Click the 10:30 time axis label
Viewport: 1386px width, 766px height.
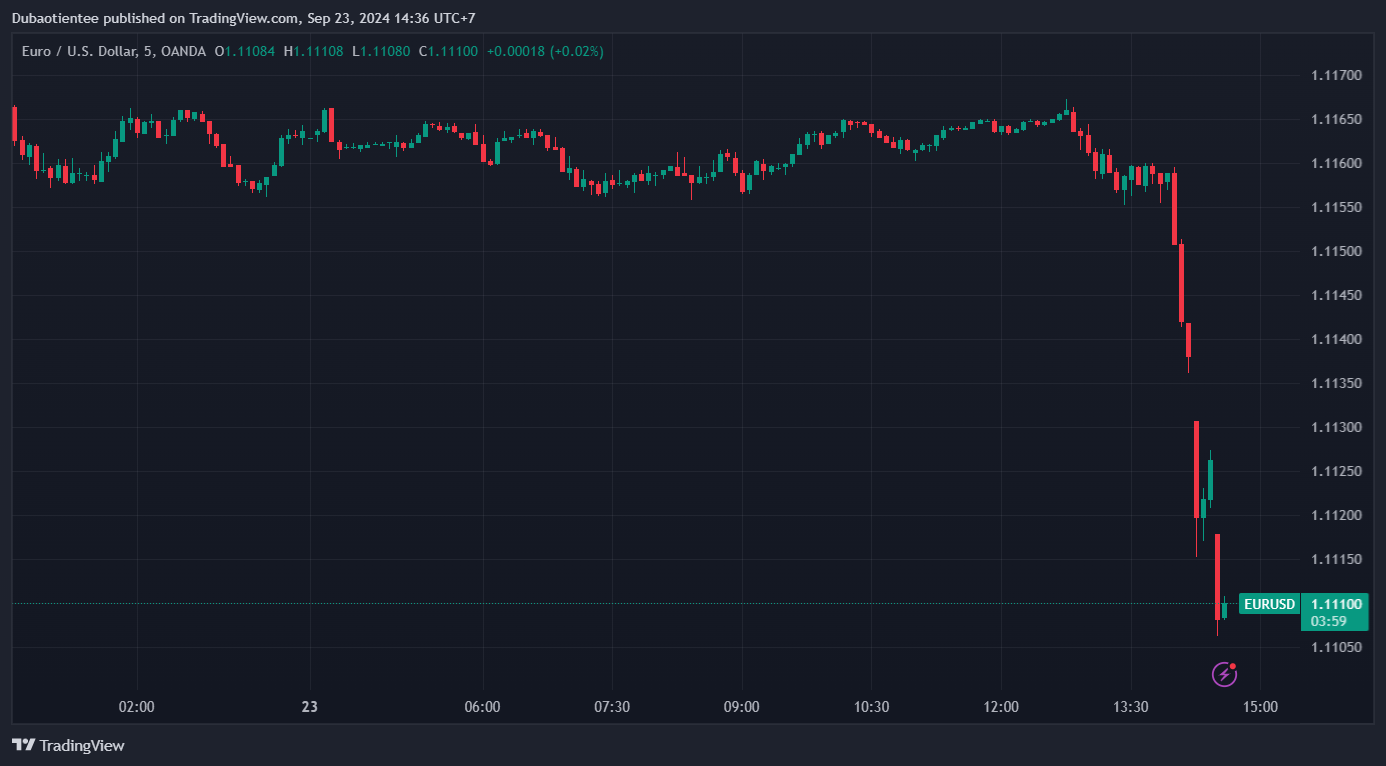pyautogui.click(x=871, y=707)
